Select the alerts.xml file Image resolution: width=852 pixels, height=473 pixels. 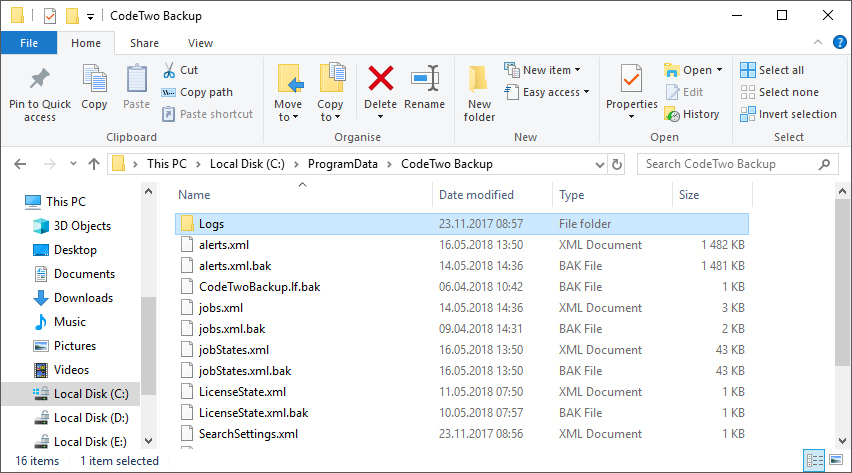point(462,245)
